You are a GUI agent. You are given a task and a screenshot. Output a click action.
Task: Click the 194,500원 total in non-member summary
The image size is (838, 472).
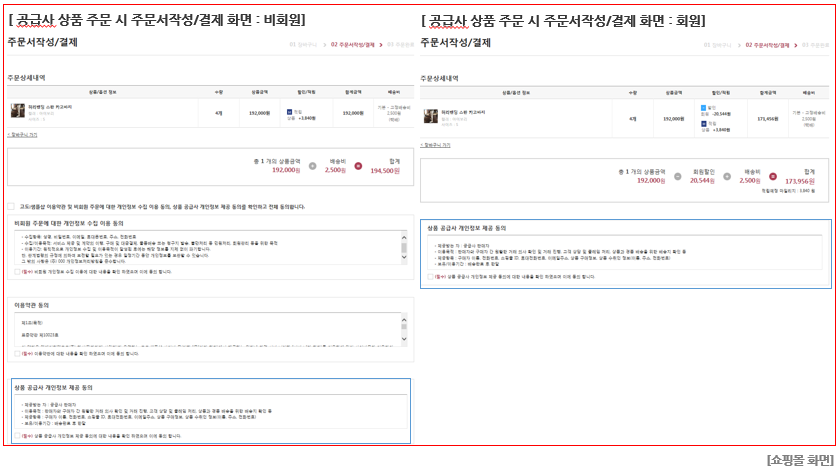point(385,171)
